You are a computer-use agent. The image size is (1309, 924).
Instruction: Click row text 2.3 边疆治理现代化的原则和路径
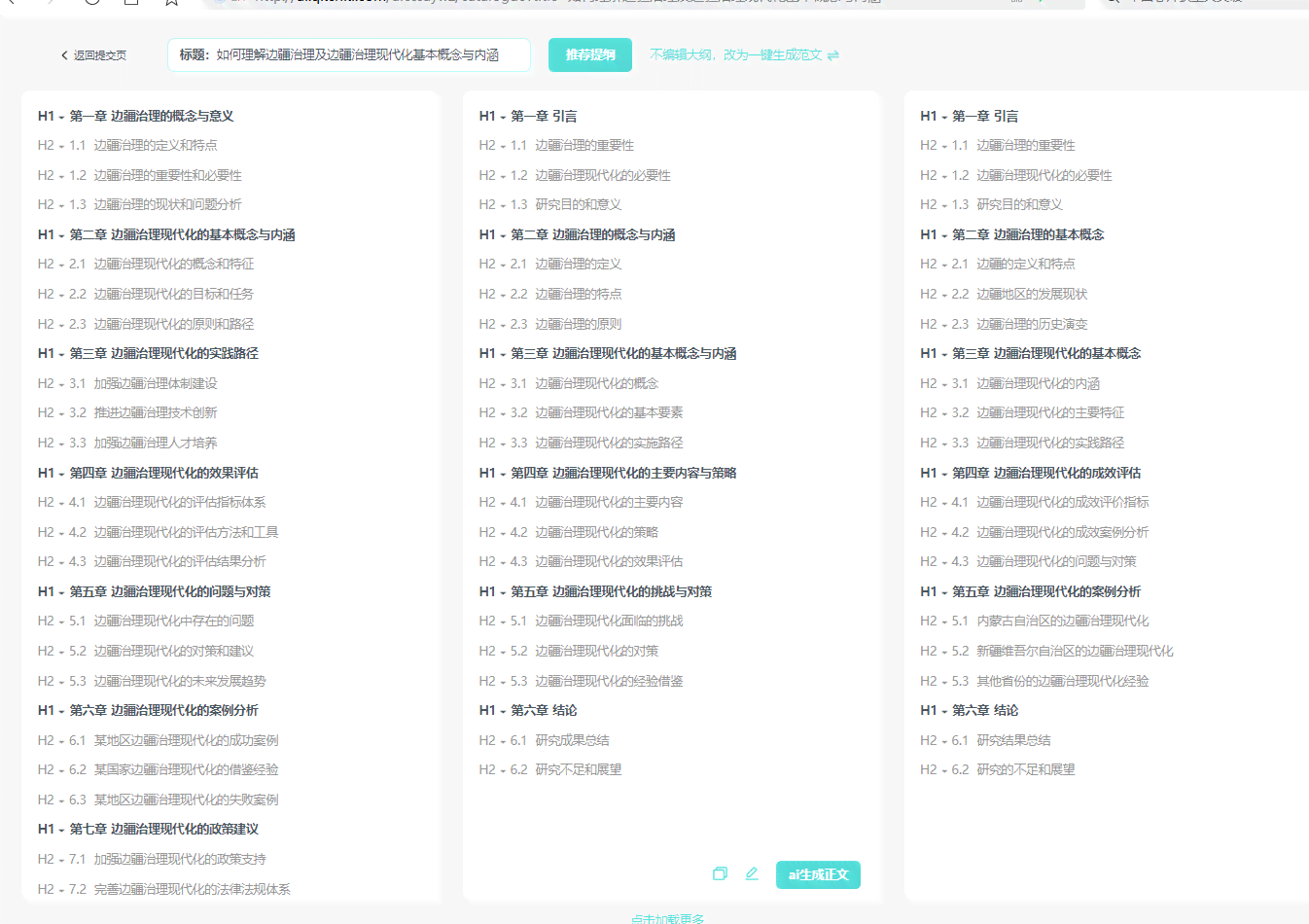161,324
